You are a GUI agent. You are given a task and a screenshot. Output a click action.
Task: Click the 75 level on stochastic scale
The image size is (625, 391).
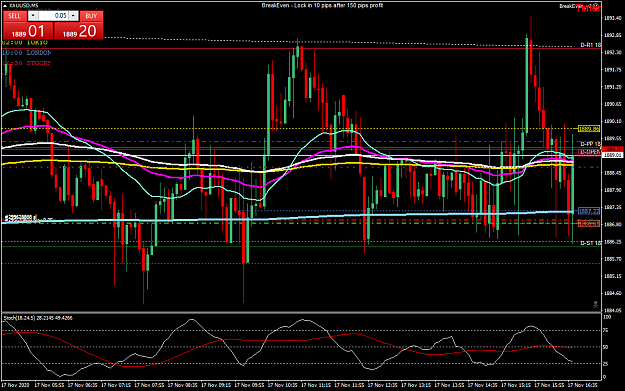(x=605, y=330)
